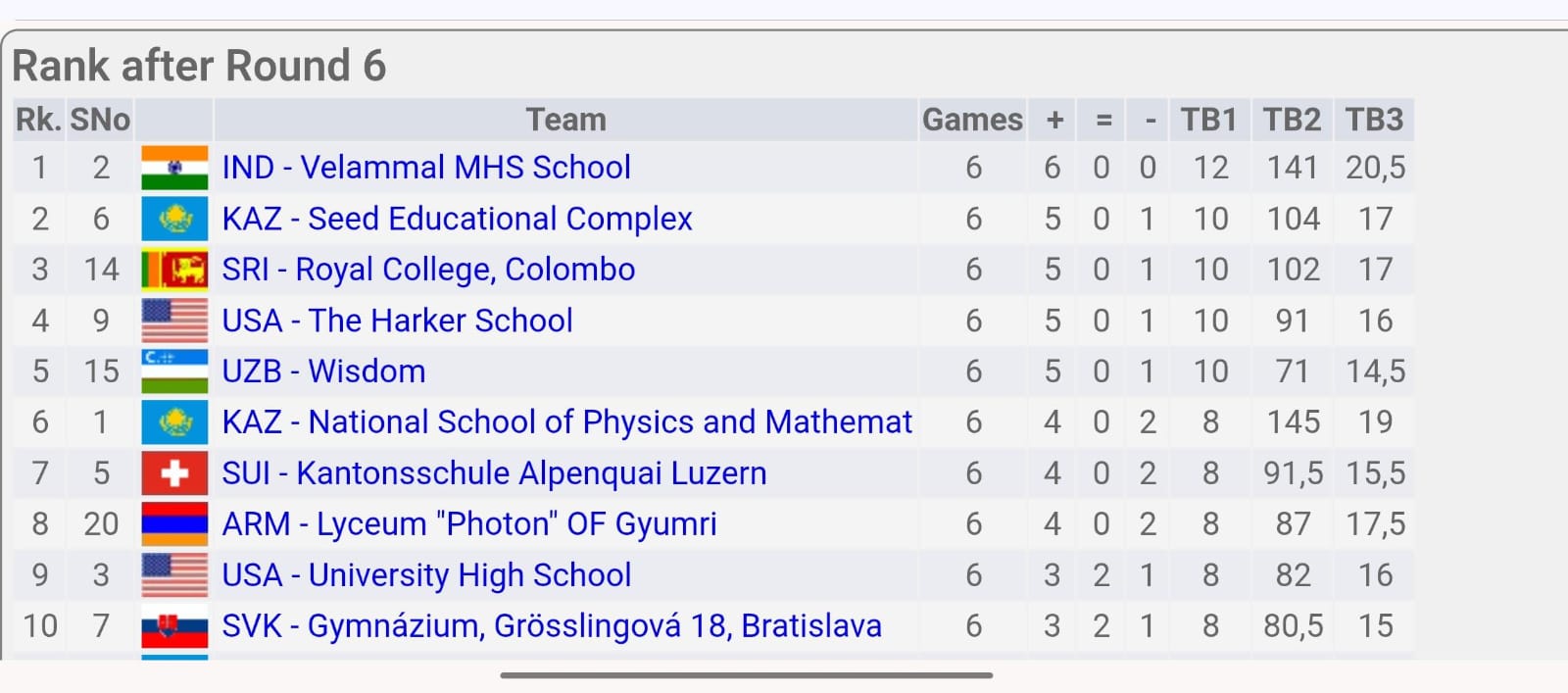Click the Armenia flag icon

174,524
